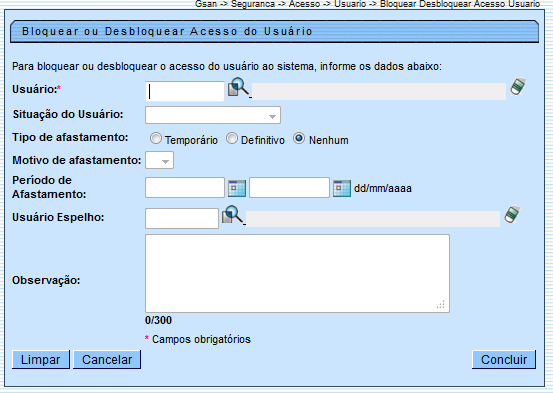Open calendar for start date of Período de Afastamento
This screenshot has width=553, height=393.
pos(237,188)
